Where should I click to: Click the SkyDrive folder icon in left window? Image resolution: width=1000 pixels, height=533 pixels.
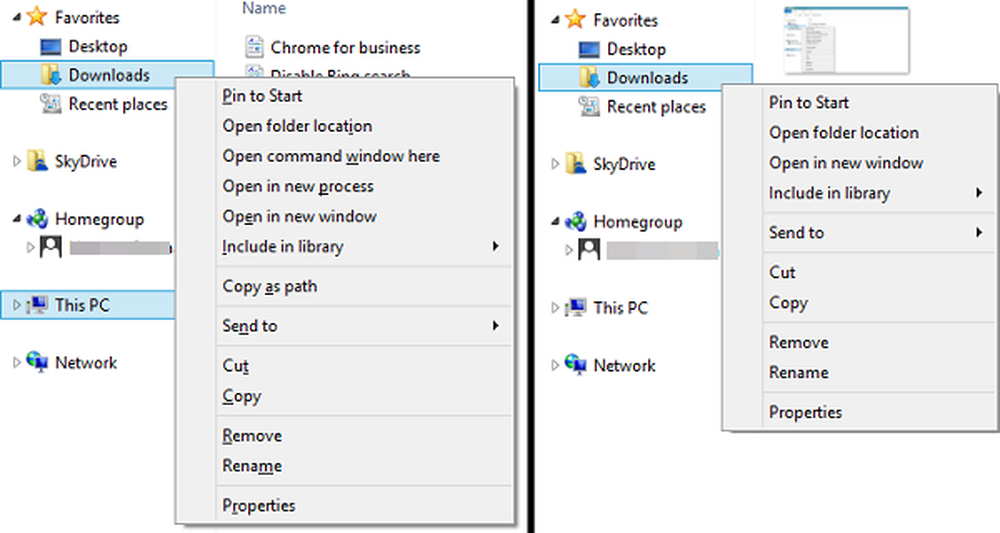point(37,161)
